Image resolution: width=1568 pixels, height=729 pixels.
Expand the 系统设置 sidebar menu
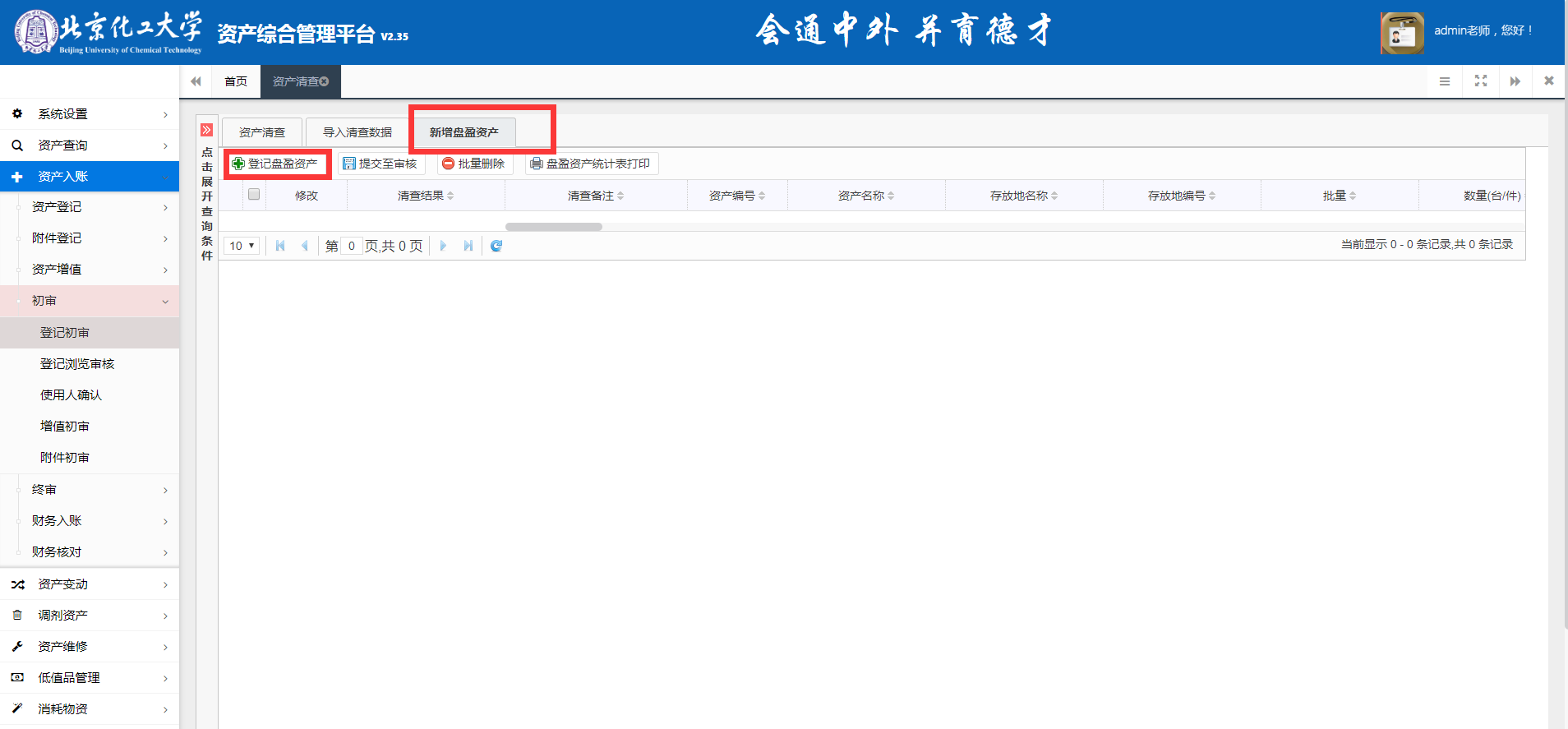coord(90,114)
